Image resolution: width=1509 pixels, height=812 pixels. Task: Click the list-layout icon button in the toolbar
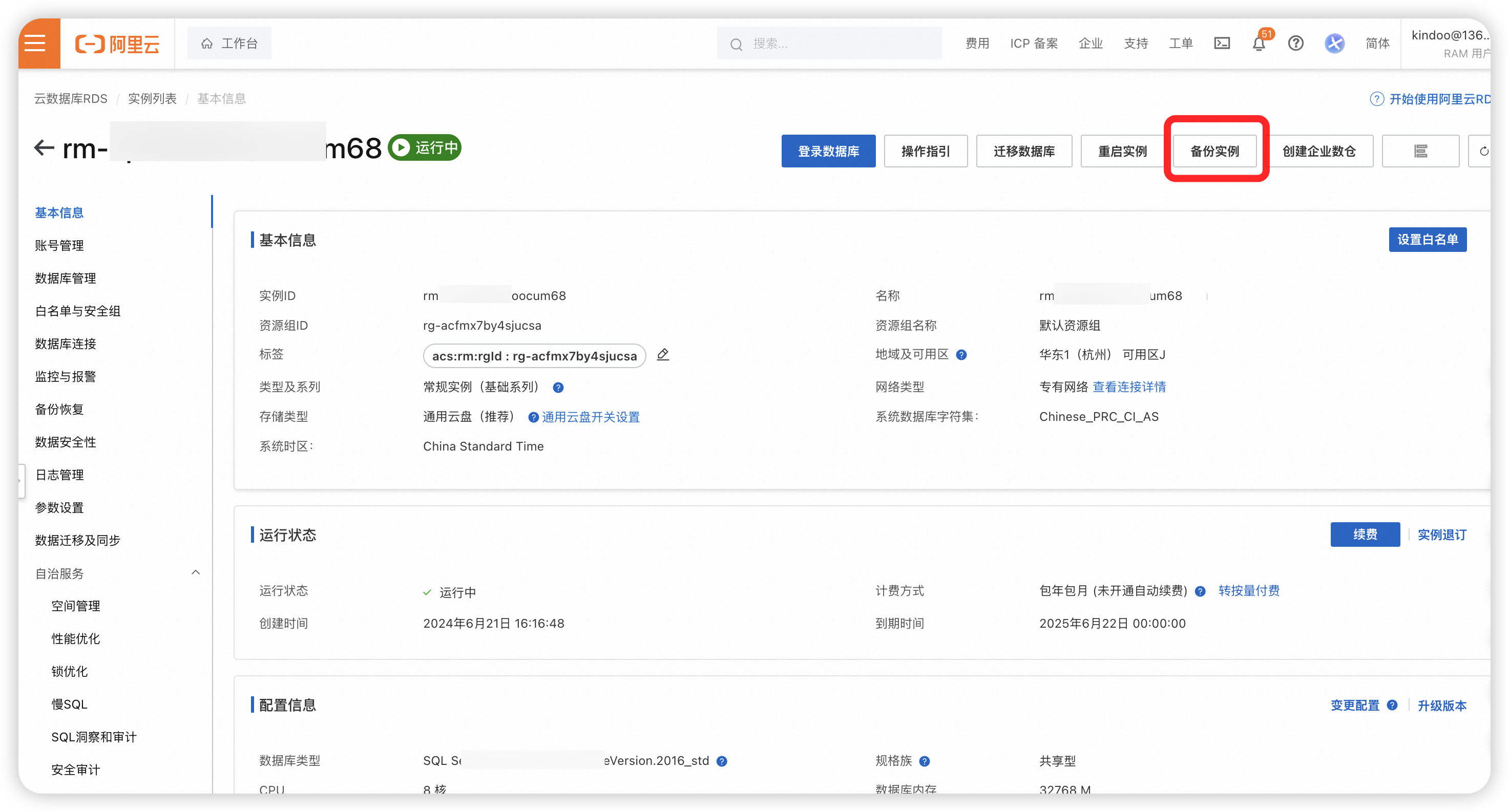1420,151
